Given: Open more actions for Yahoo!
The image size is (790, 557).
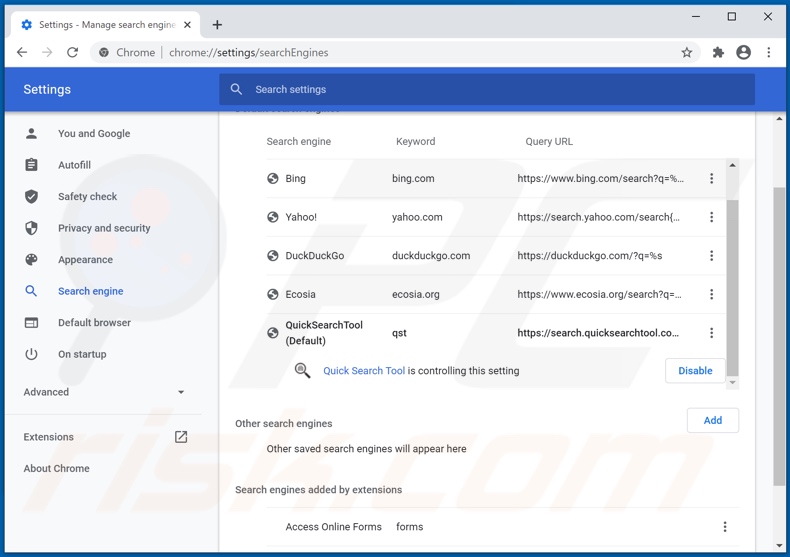Looking at the screenshot, I should pos(711,217).
